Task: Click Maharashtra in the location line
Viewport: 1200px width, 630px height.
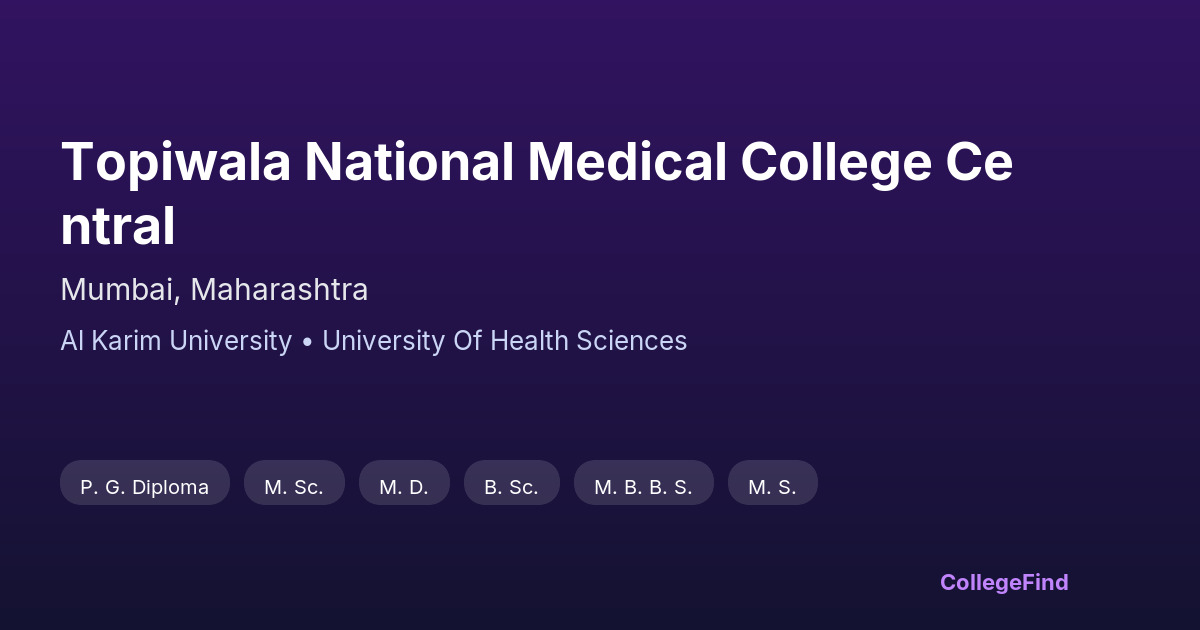Action: coord(279,290)
